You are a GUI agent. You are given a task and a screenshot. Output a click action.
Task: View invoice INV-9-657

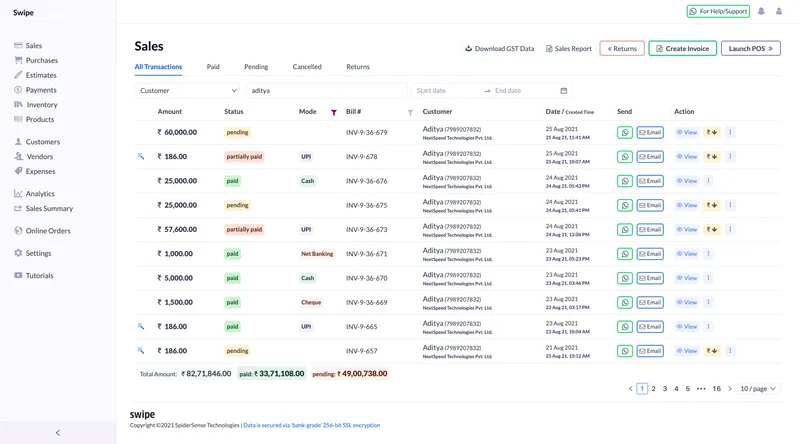pyautogui.click(x=686, y=351)
